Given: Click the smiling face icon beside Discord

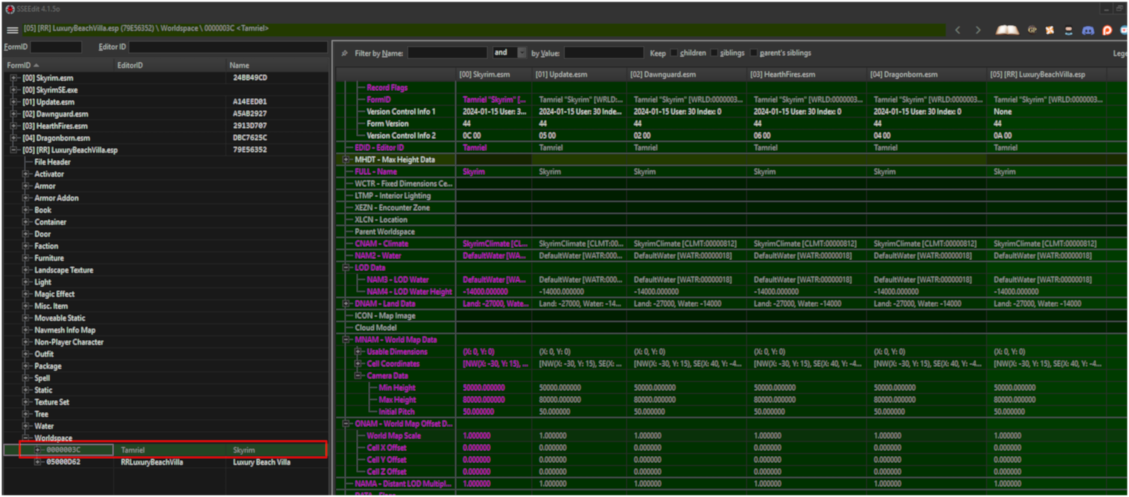Looking at the screenshot, I should 1069,30.
